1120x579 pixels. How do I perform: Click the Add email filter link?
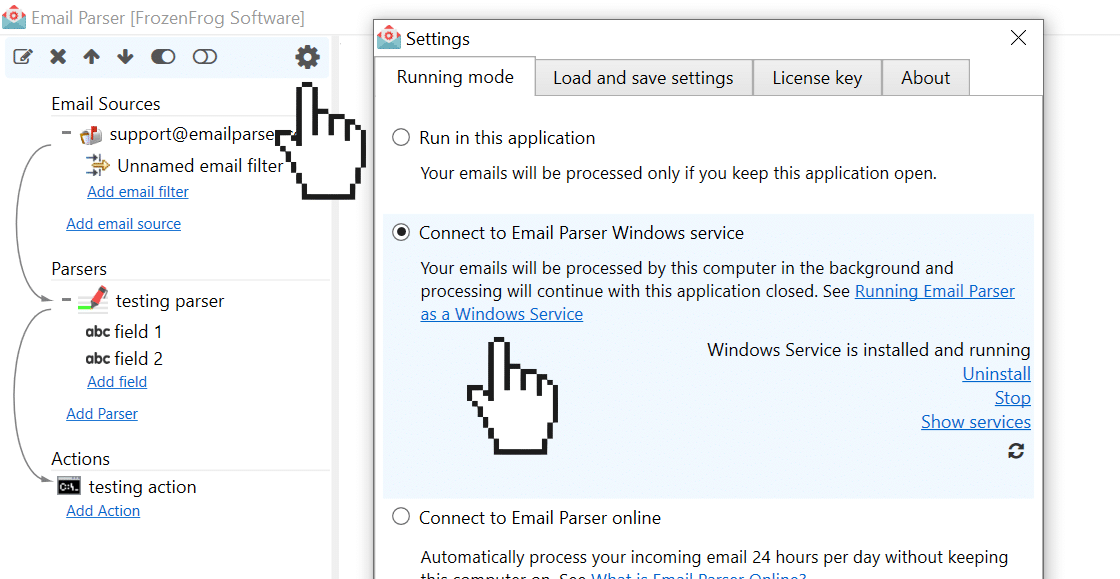(x=138, y=191)
